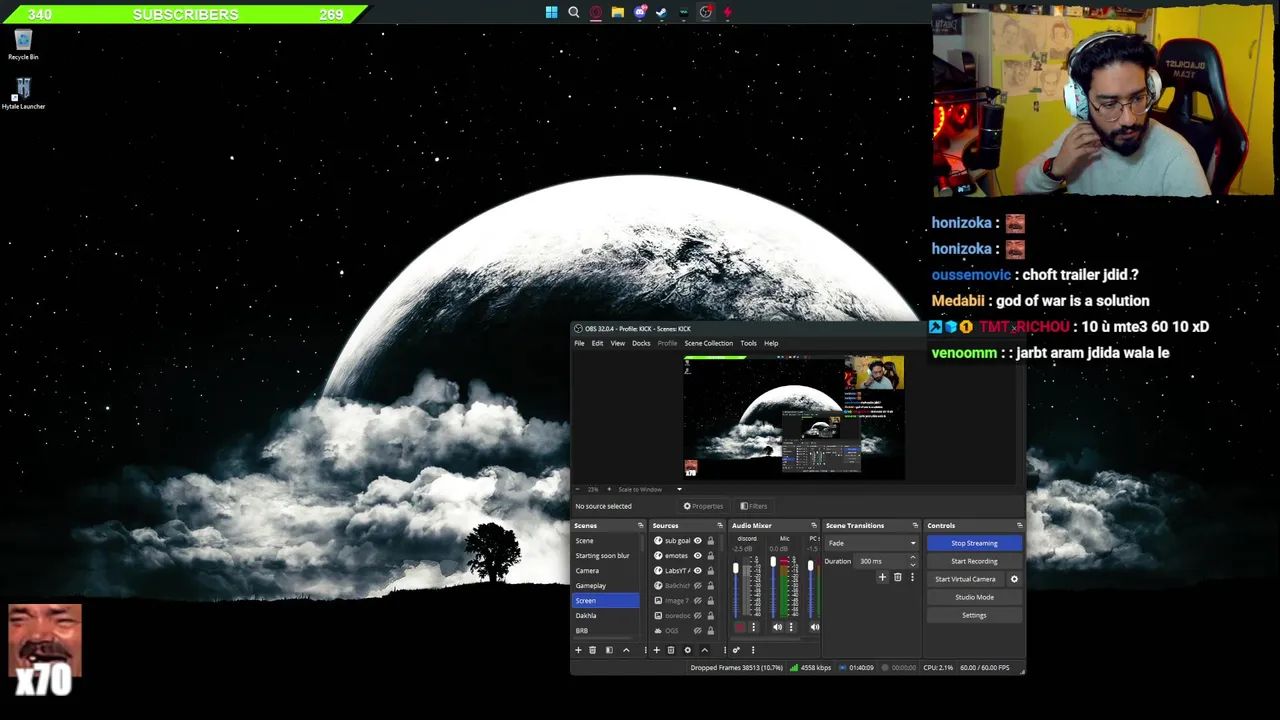Image resolution: width=1280 pixels, height=720 pixels.
Task: Click Start Virtual Camera
Action: pos(965,579)
